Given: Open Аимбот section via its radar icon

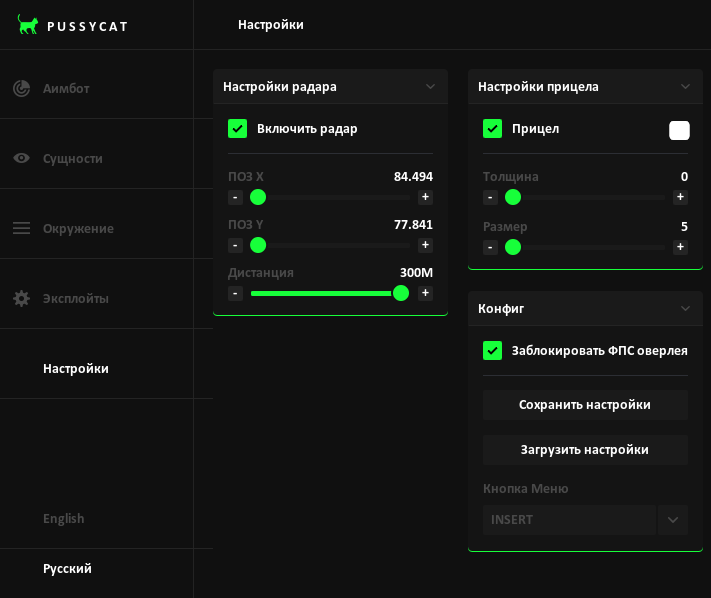Looking at the screenshot, I should 21,88.
